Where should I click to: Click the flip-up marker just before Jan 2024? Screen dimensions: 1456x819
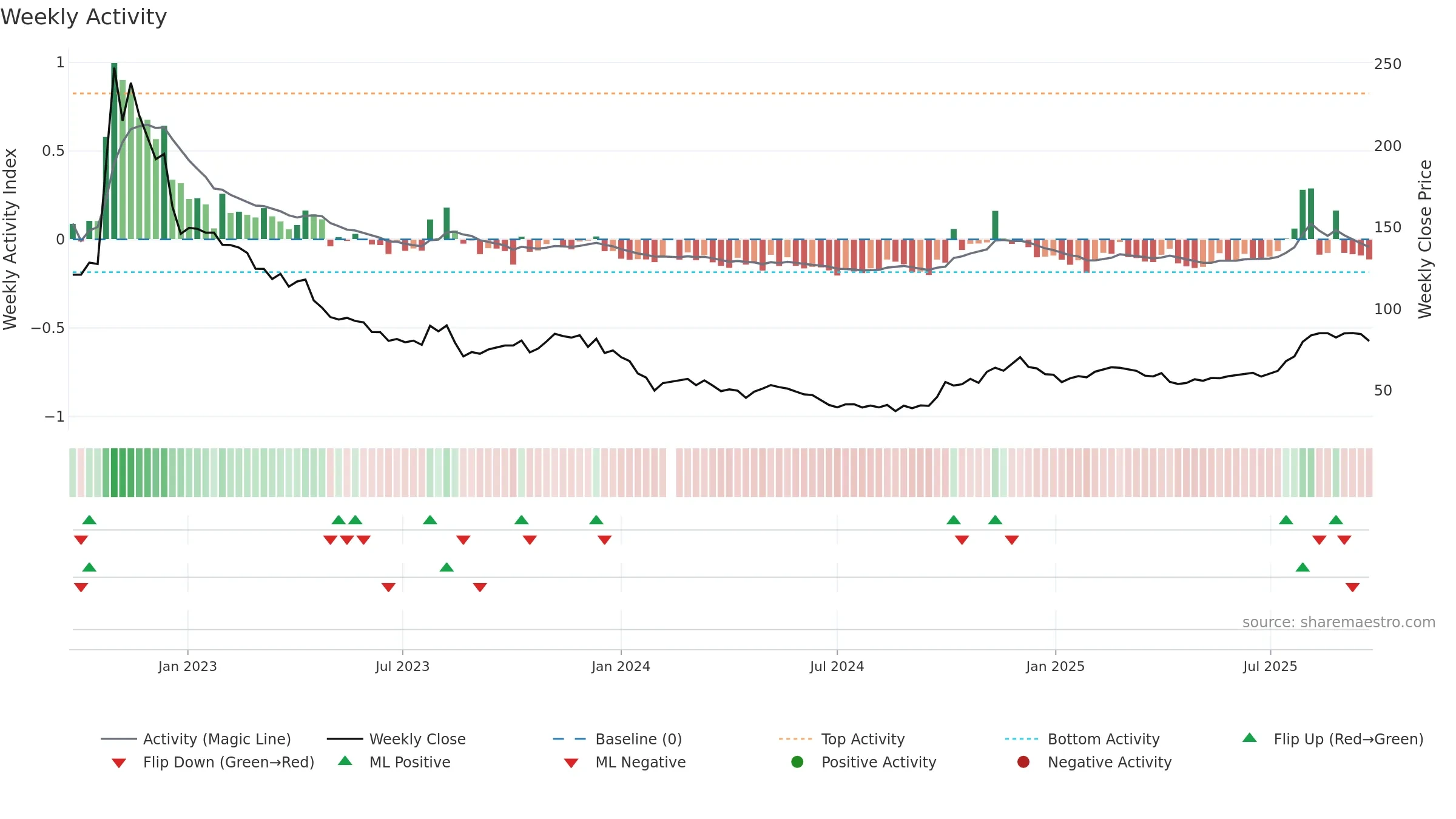[596, 520]
